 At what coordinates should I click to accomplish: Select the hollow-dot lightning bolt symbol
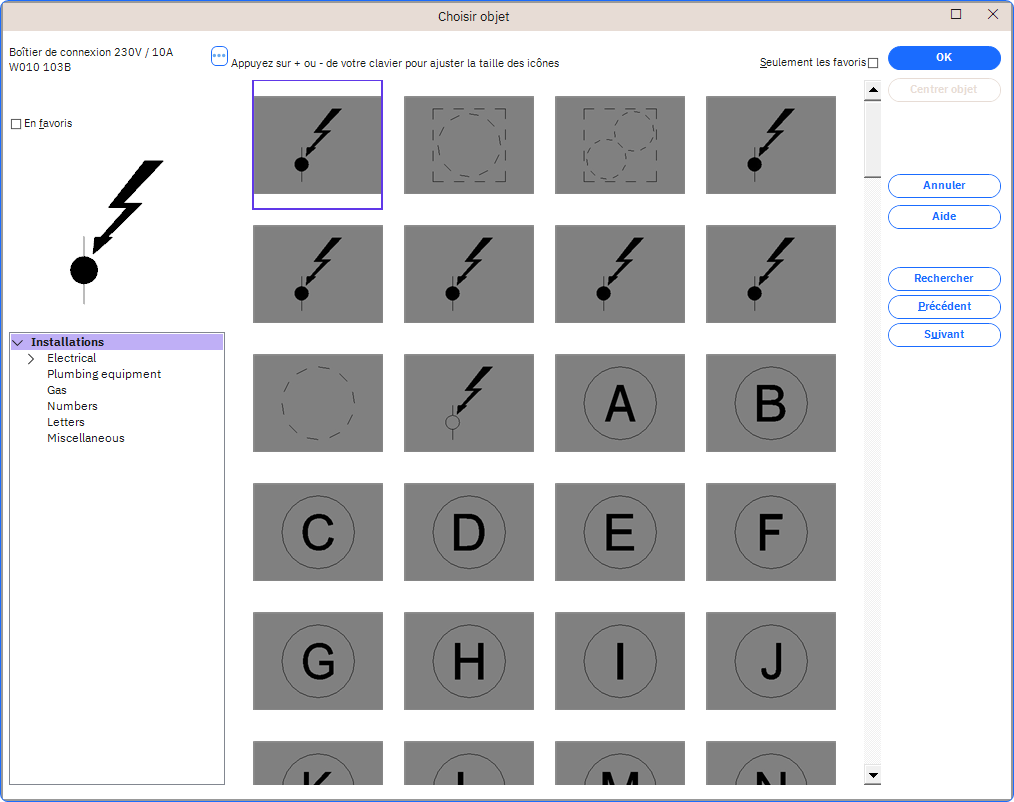pos(468,403)
